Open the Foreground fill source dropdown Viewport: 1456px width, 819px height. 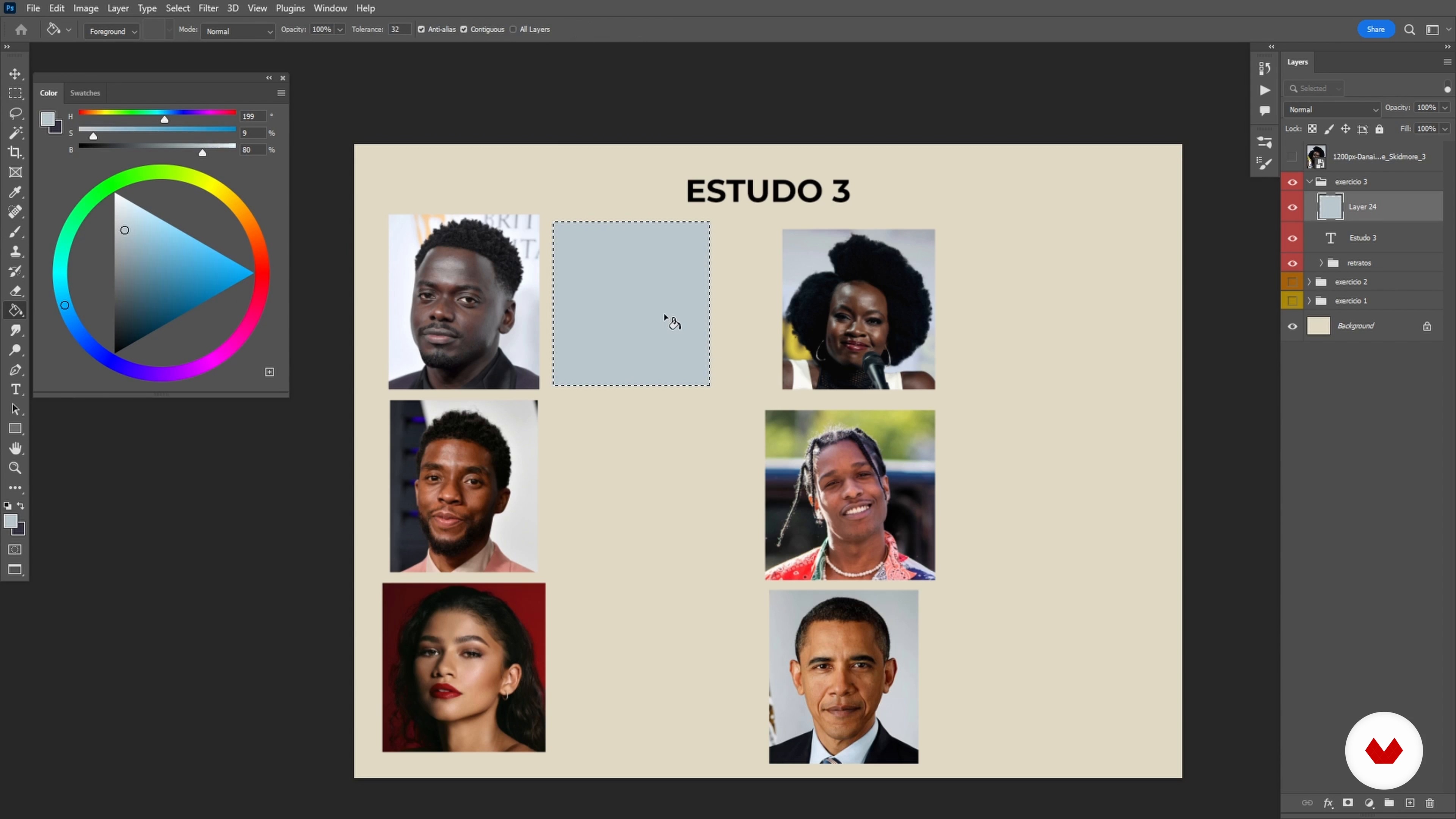pyautogui.click(x=112, y=31)
